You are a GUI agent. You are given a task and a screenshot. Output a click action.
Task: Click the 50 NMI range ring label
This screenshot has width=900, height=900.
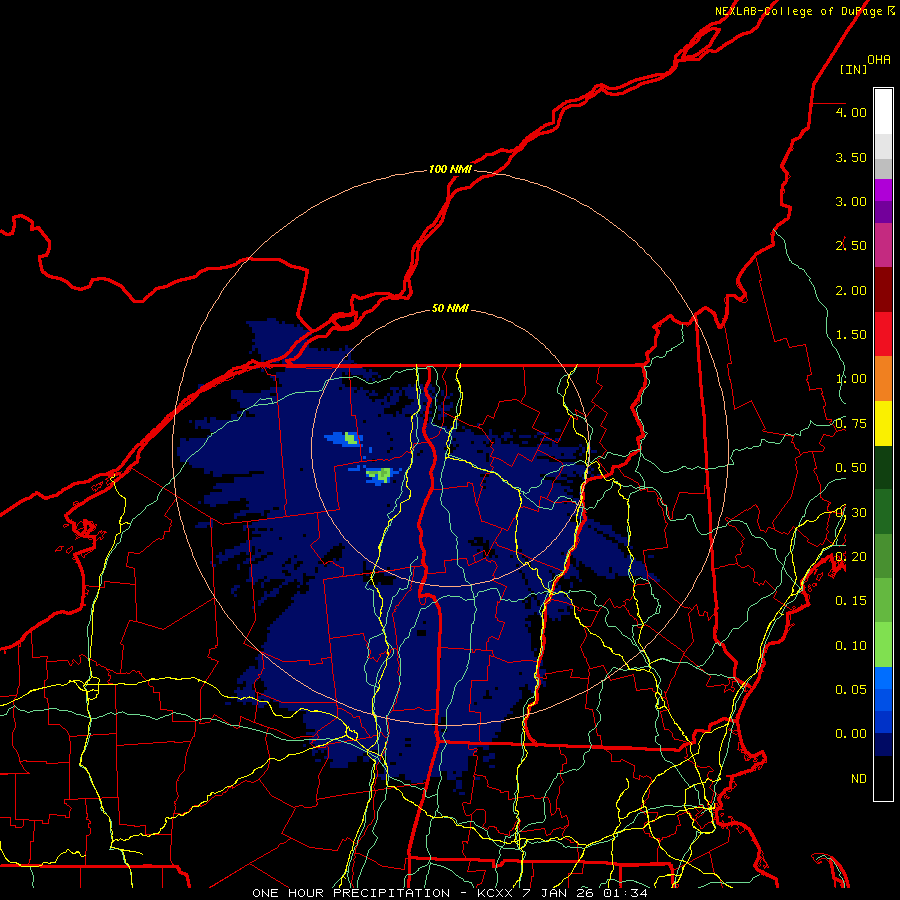point(450,308)
